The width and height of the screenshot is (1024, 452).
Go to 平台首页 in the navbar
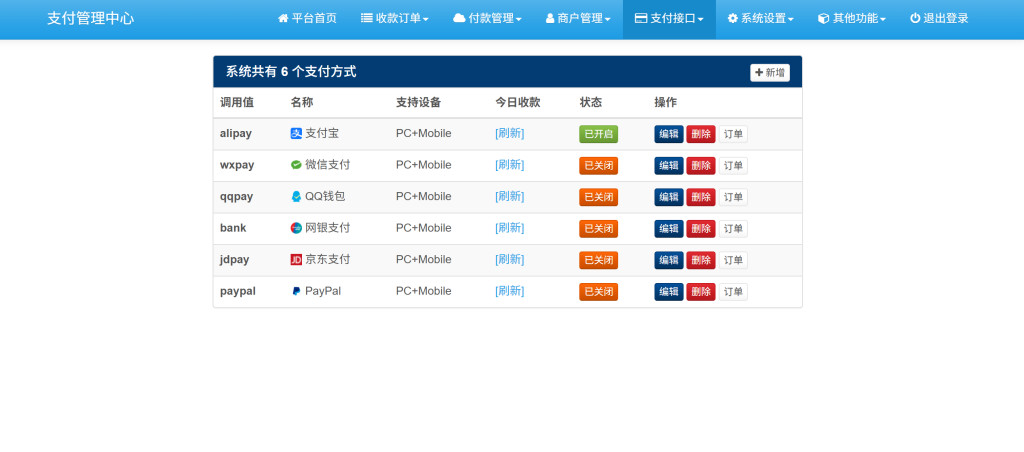coord(307,18)
